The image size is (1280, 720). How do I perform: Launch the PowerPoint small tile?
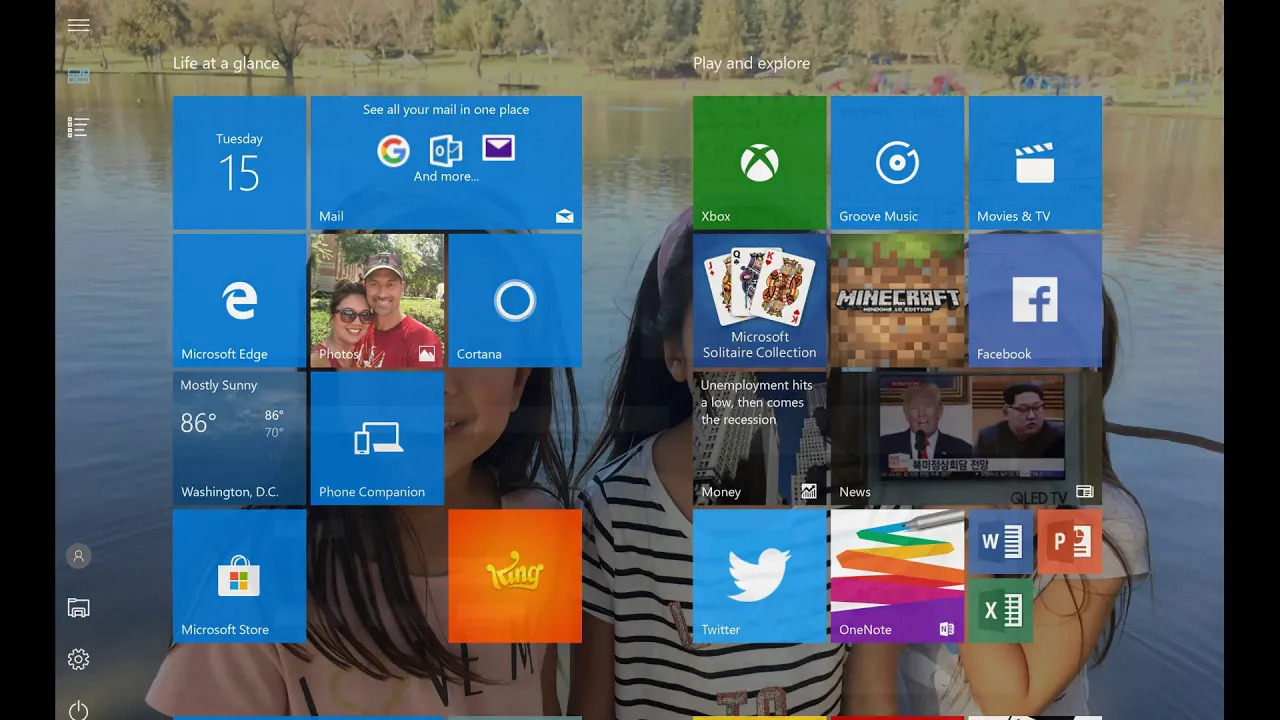(x=1070, y=542)
